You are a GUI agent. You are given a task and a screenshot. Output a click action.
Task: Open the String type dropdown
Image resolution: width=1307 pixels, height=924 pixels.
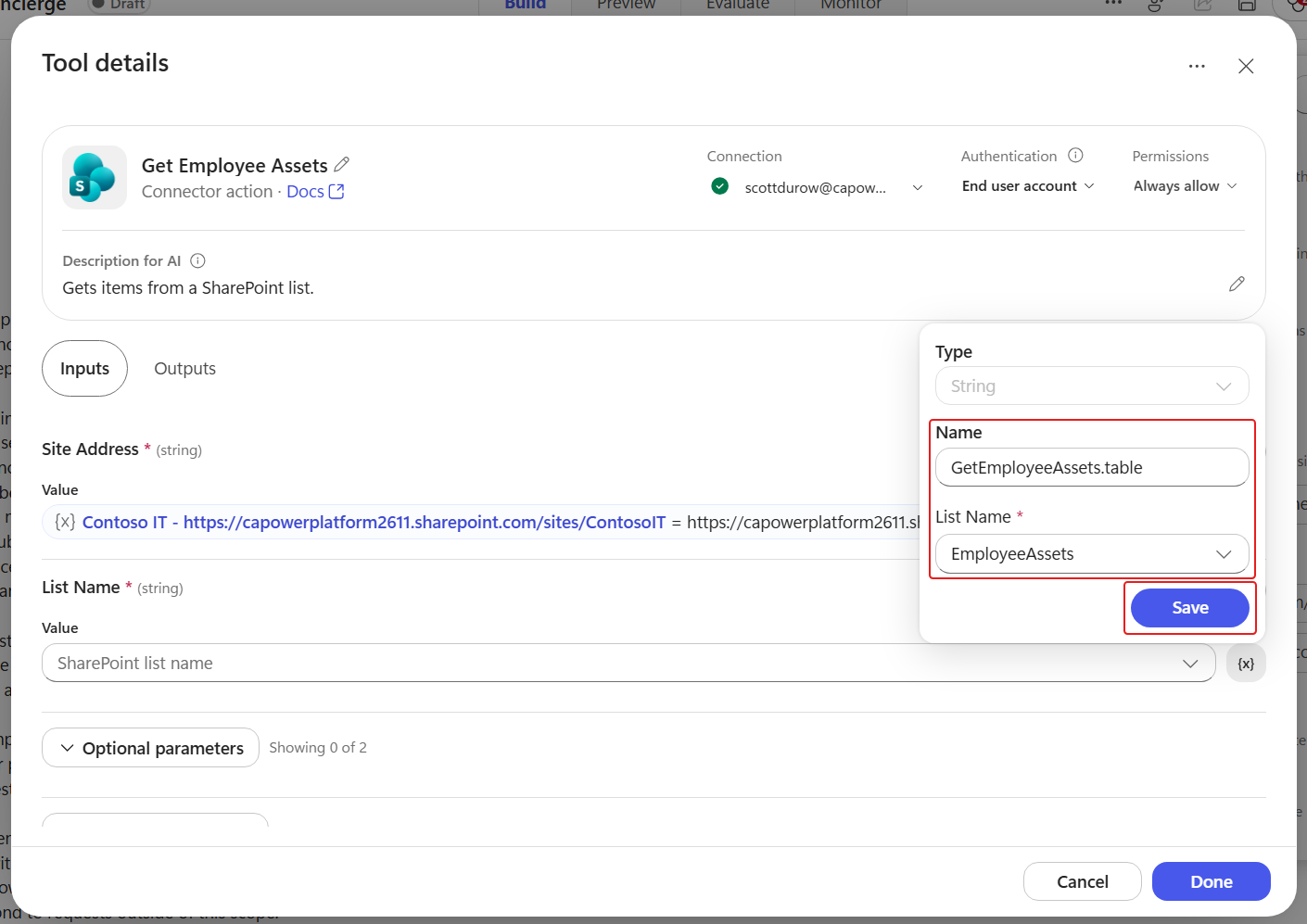[1092, 386]
